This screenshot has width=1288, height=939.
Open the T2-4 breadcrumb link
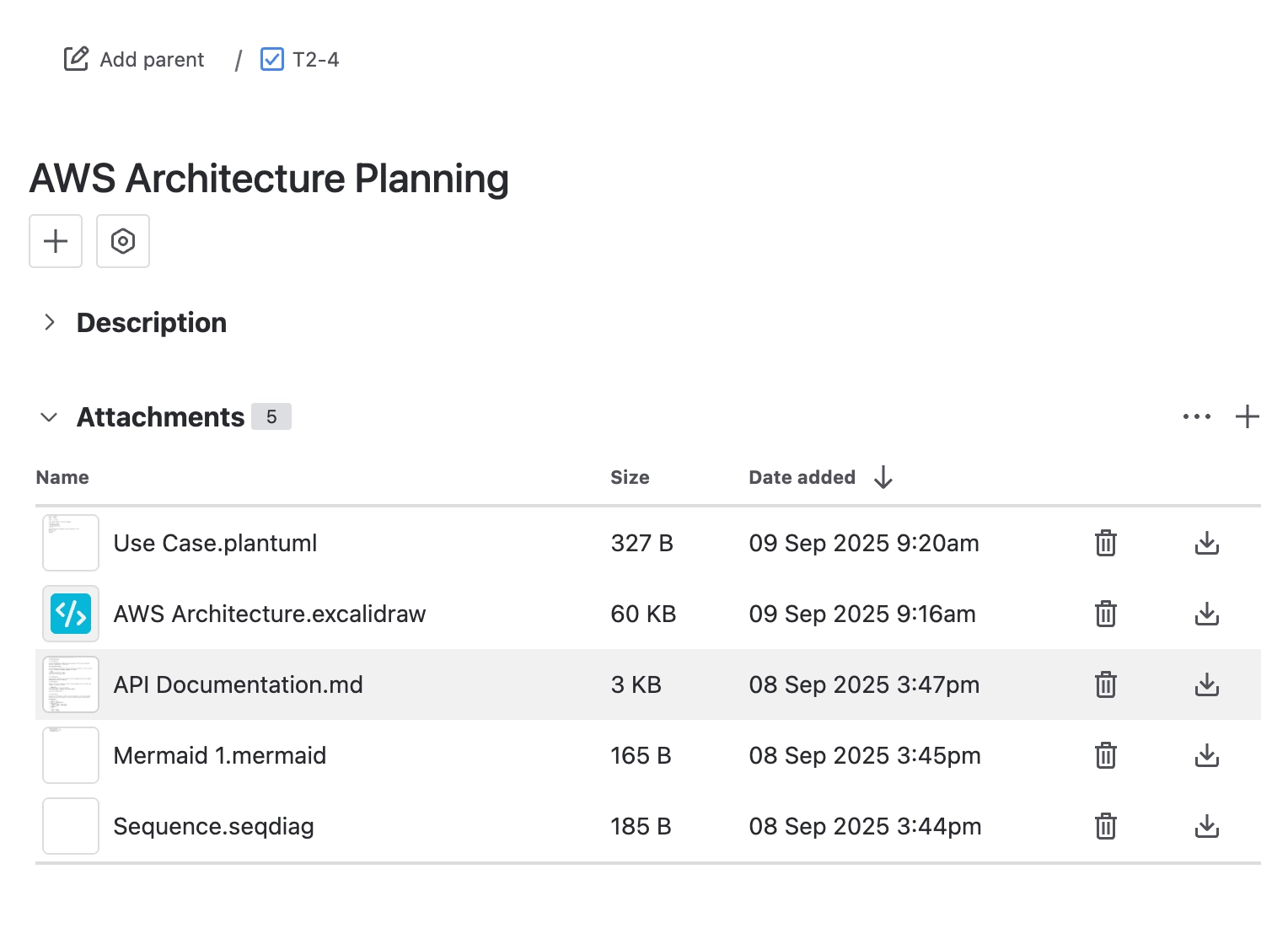pyautogui.click(x=316, y=59)
